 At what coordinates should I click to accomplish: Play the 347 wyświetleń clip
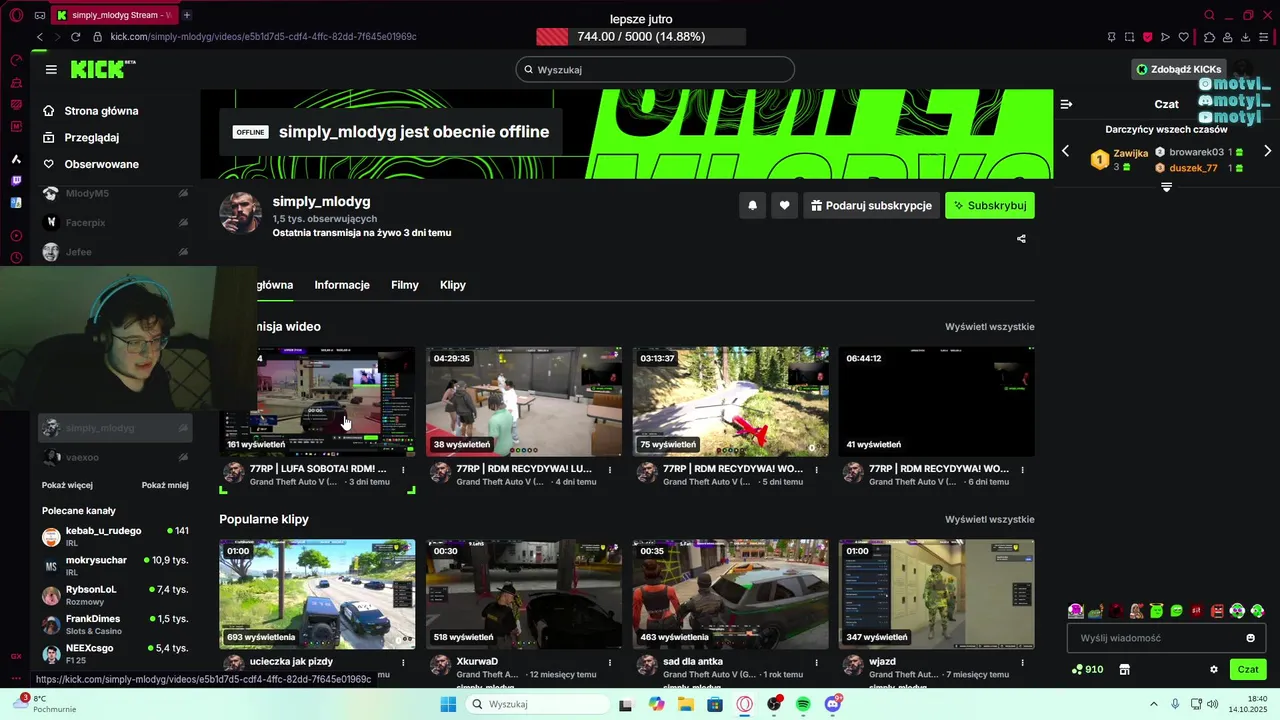937,594
